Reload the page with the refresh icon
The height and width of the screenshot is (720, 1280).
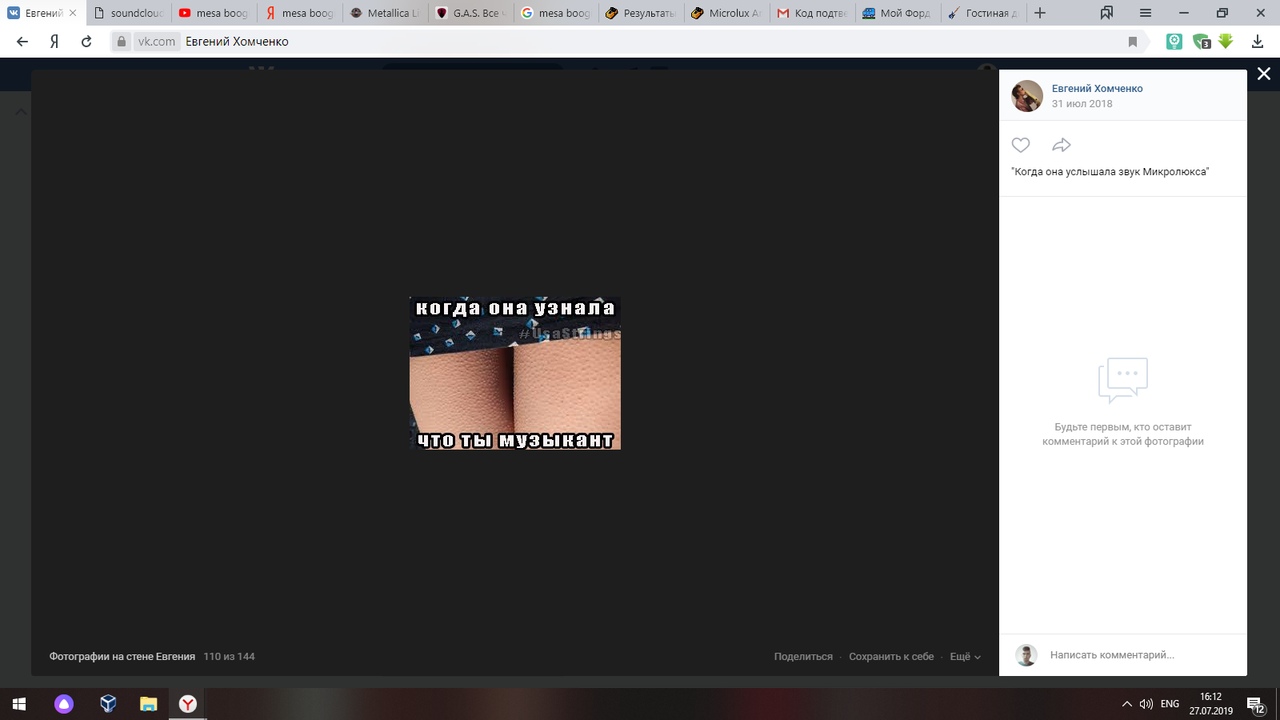(x=86, y=42)
